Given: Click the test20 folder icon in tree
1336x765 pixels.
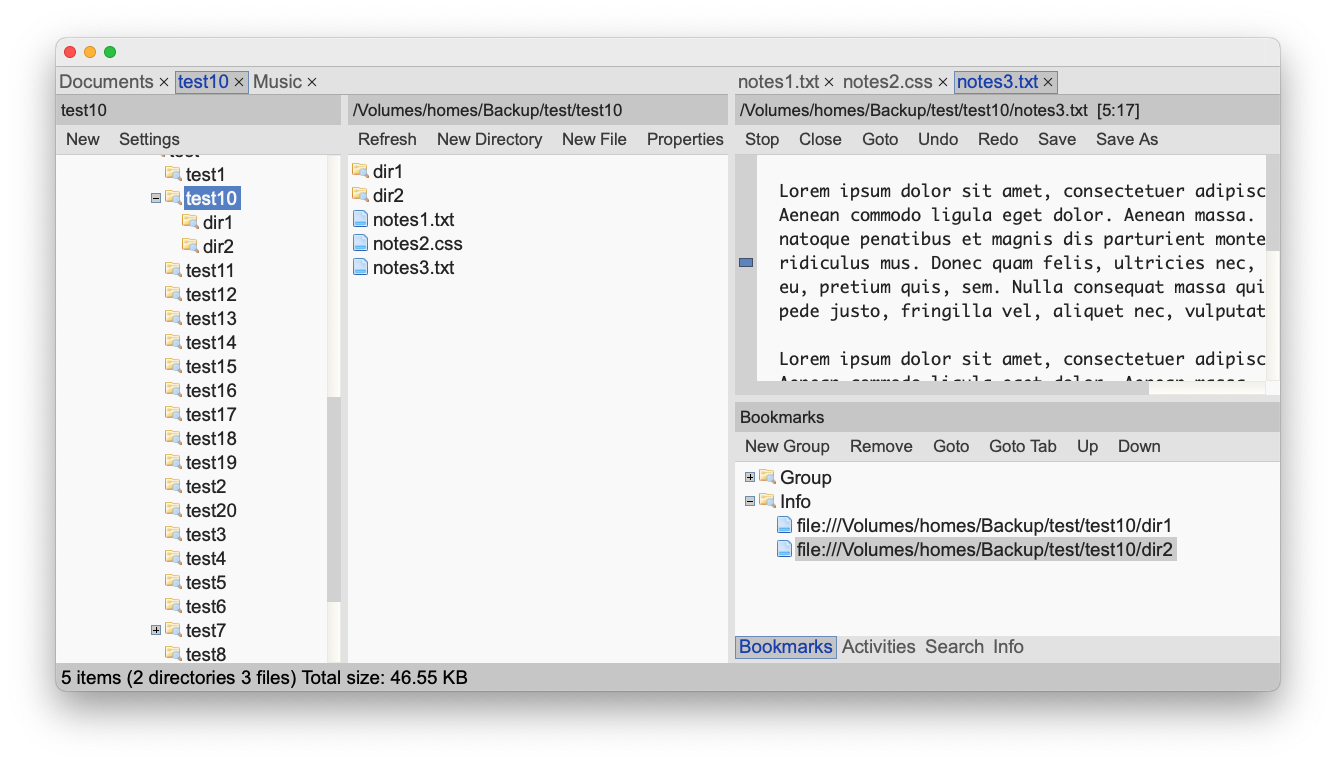Looking at the screenshot, I should (173, 510).
